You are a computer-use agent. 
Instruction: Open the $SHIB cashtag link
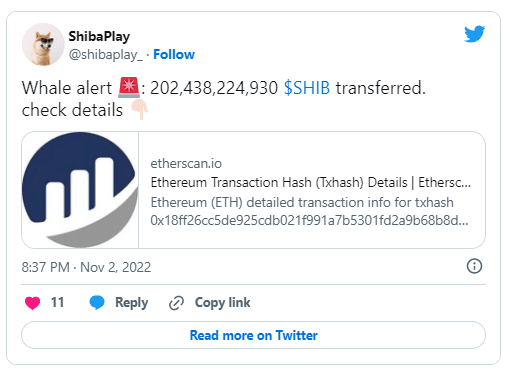(307, 88)
